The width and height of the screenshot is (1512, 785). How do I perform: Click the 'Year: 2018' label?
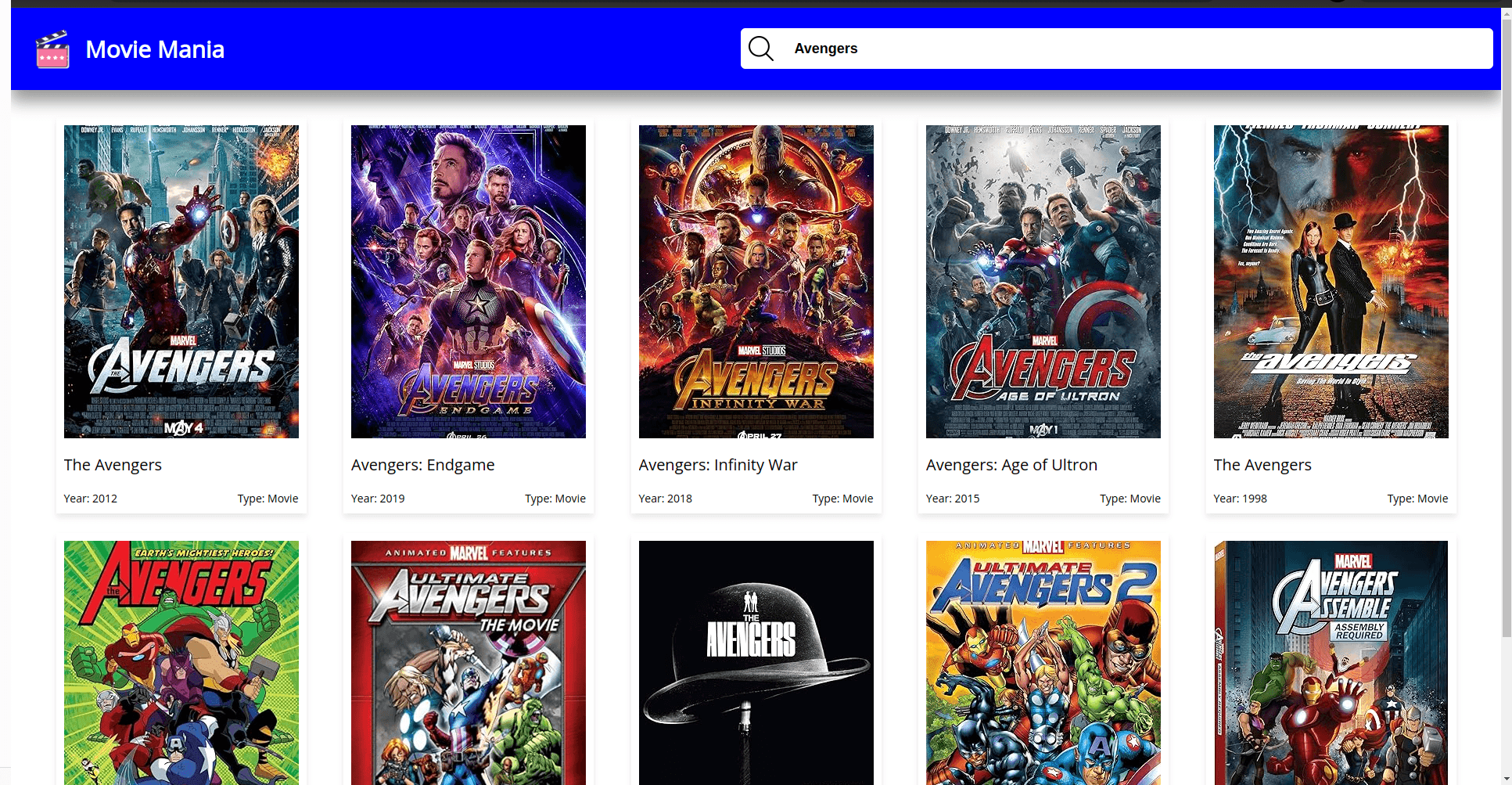coord(666,499)
